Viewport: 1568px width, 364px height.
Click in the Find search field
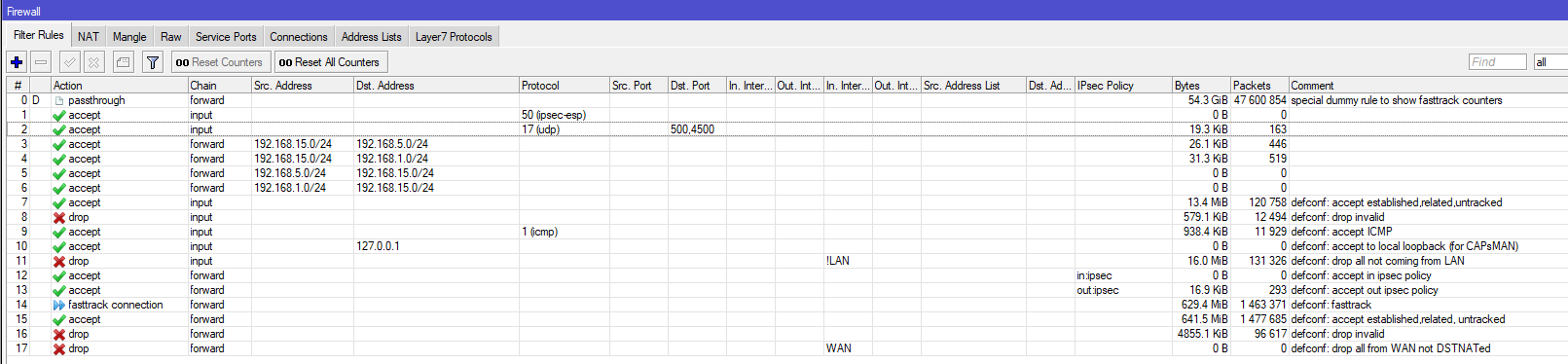[x=1497, y=62]
